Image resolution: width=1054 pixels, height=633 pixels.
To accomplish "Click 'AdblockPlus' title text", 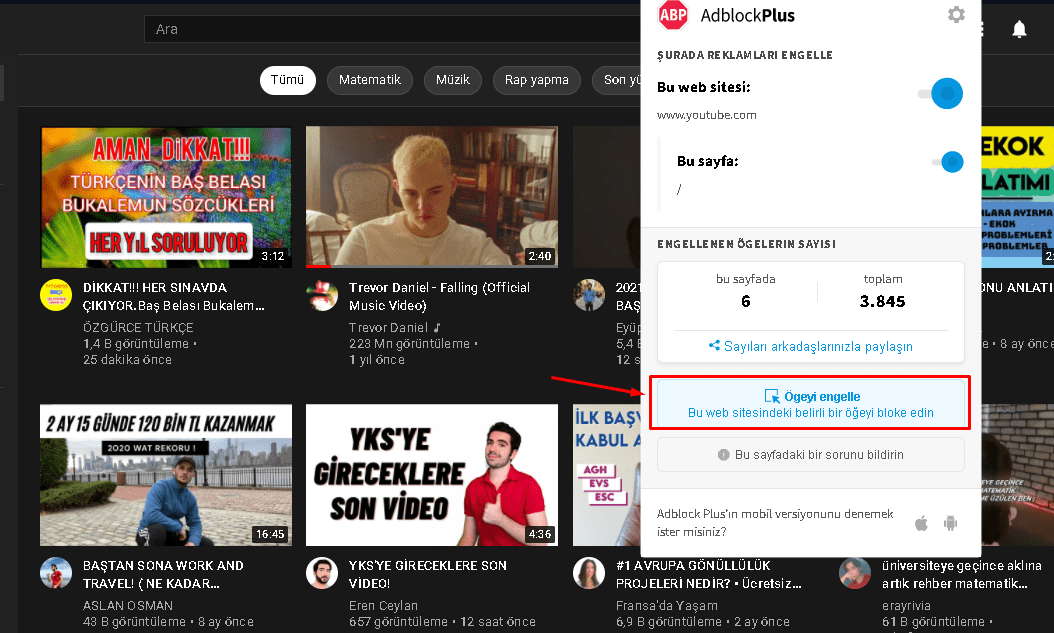I will pos(747,15).
